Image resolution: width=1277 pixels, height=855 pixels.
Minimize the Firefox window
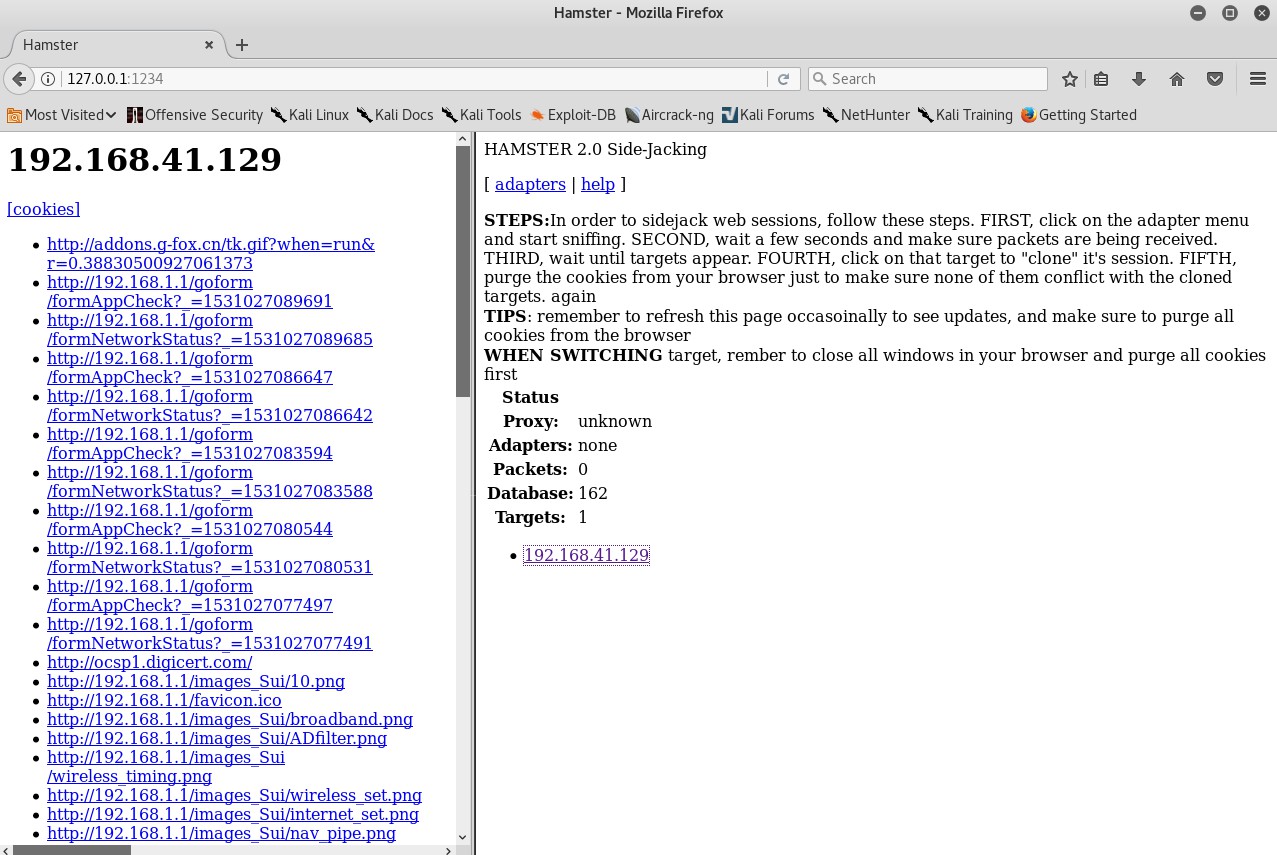coord(1198,13)
